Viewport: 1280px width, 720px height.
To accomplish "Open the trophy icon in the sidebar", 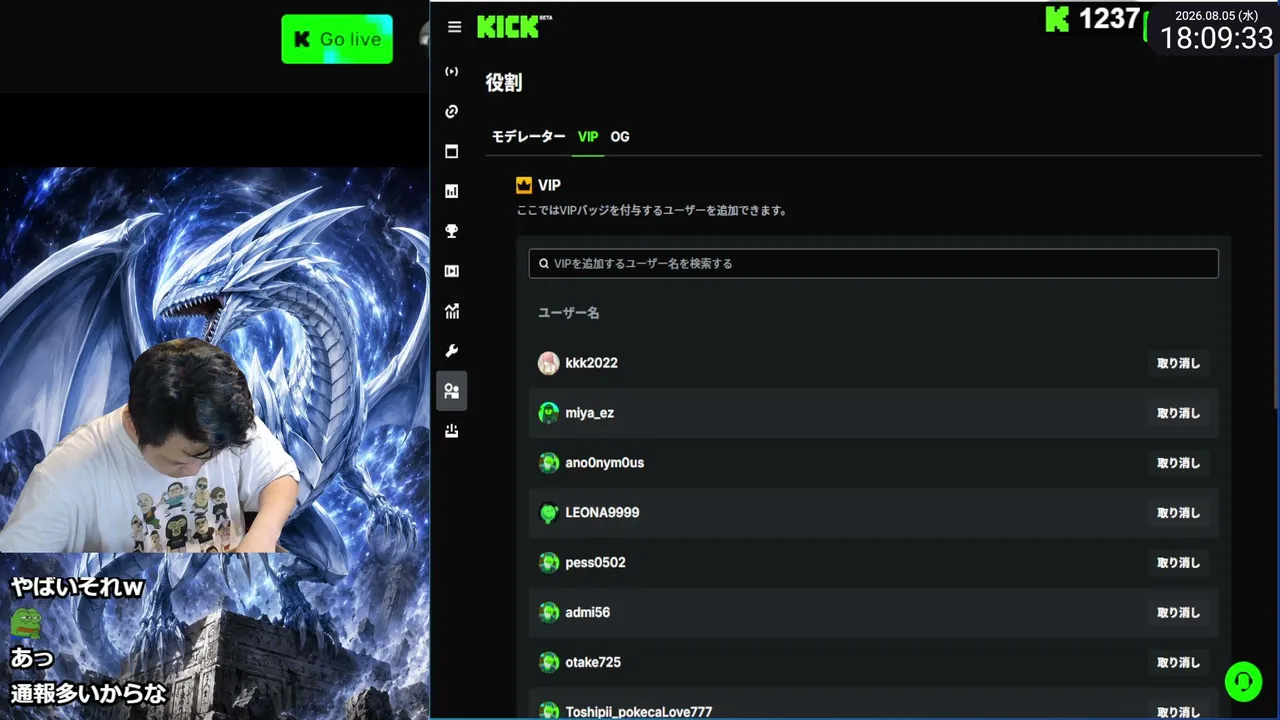I will [x=452, y=231].
